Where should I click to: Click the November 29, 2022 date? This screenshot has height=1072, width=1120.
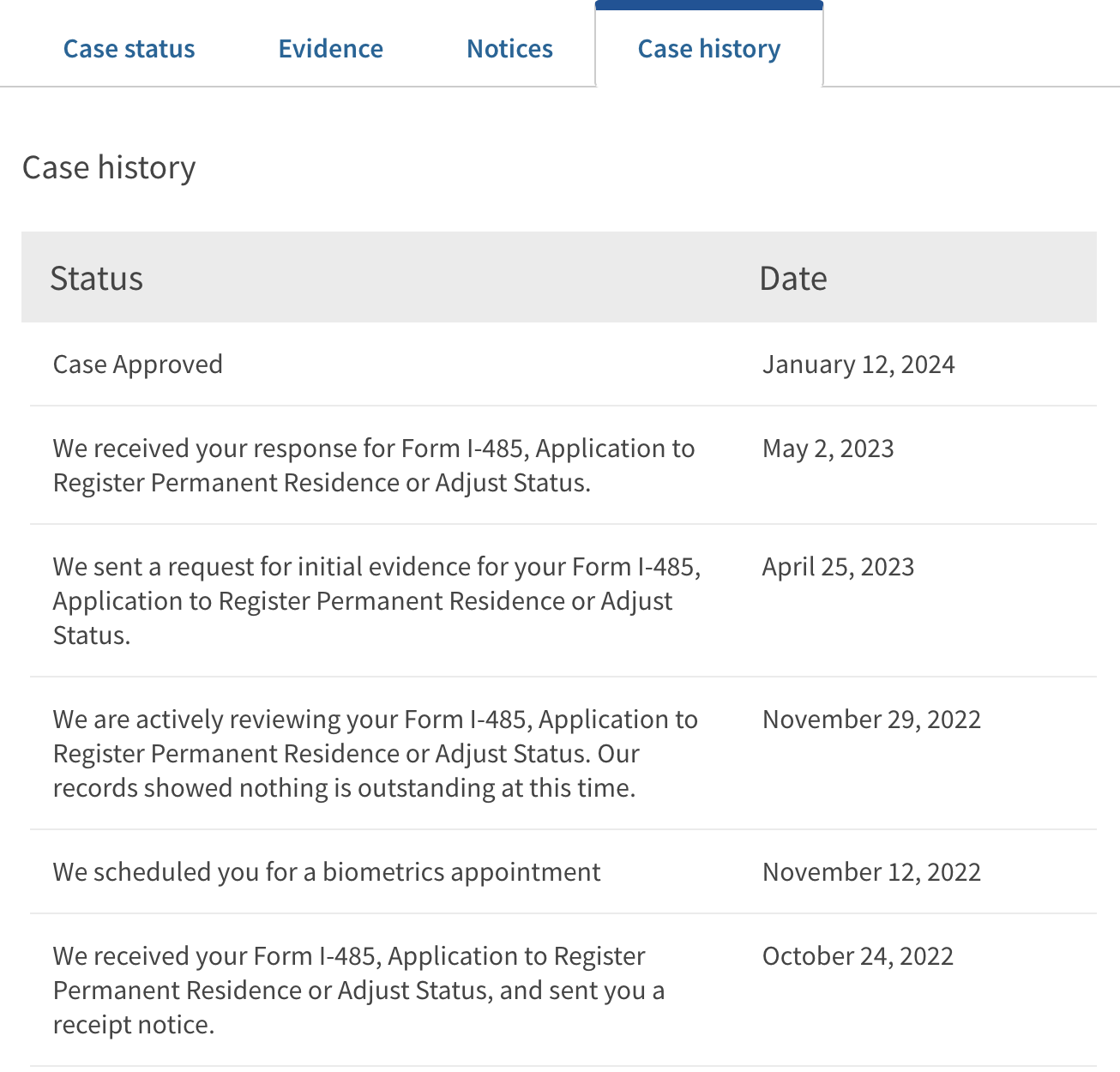coord(871,720)
